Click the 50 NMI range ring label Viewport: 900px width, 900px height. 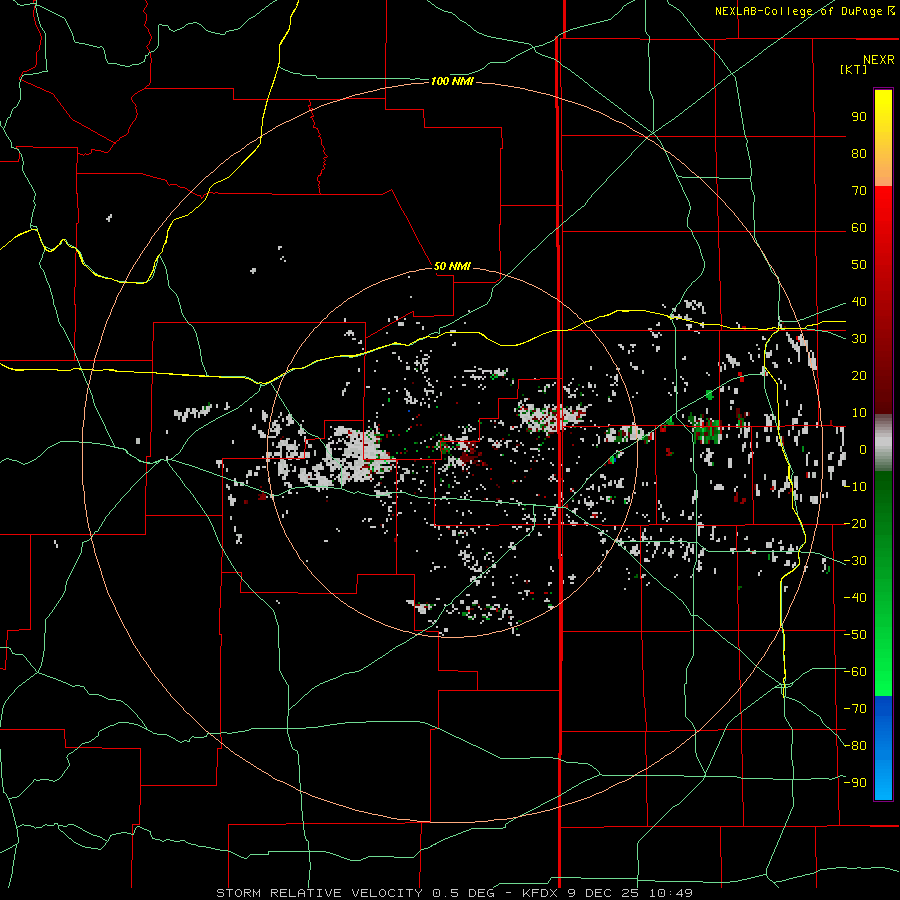click(x=452, y=266)
